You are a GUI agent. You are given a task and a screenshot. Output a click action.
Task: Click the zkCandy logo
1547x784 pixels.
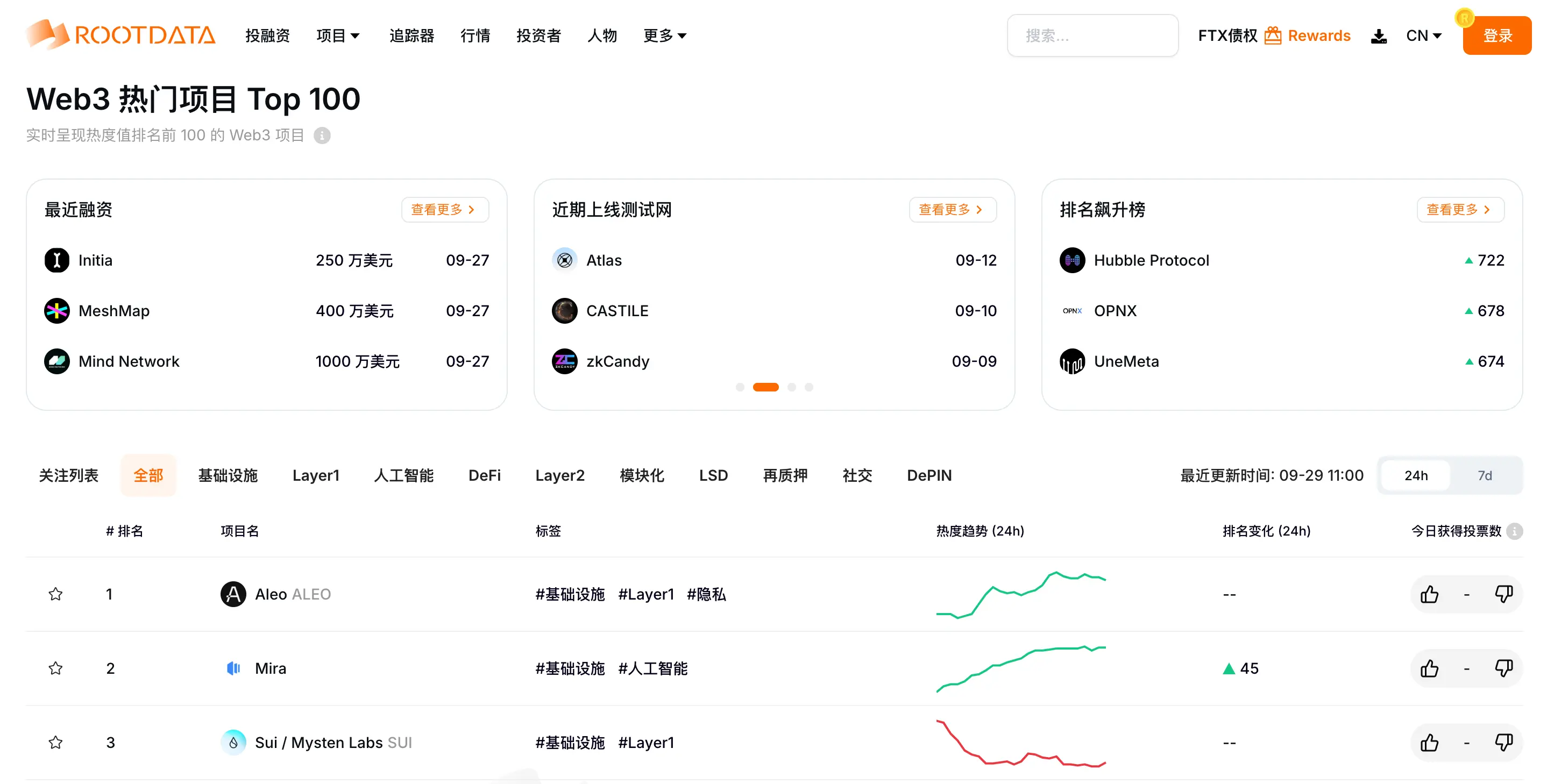[564, 361]
